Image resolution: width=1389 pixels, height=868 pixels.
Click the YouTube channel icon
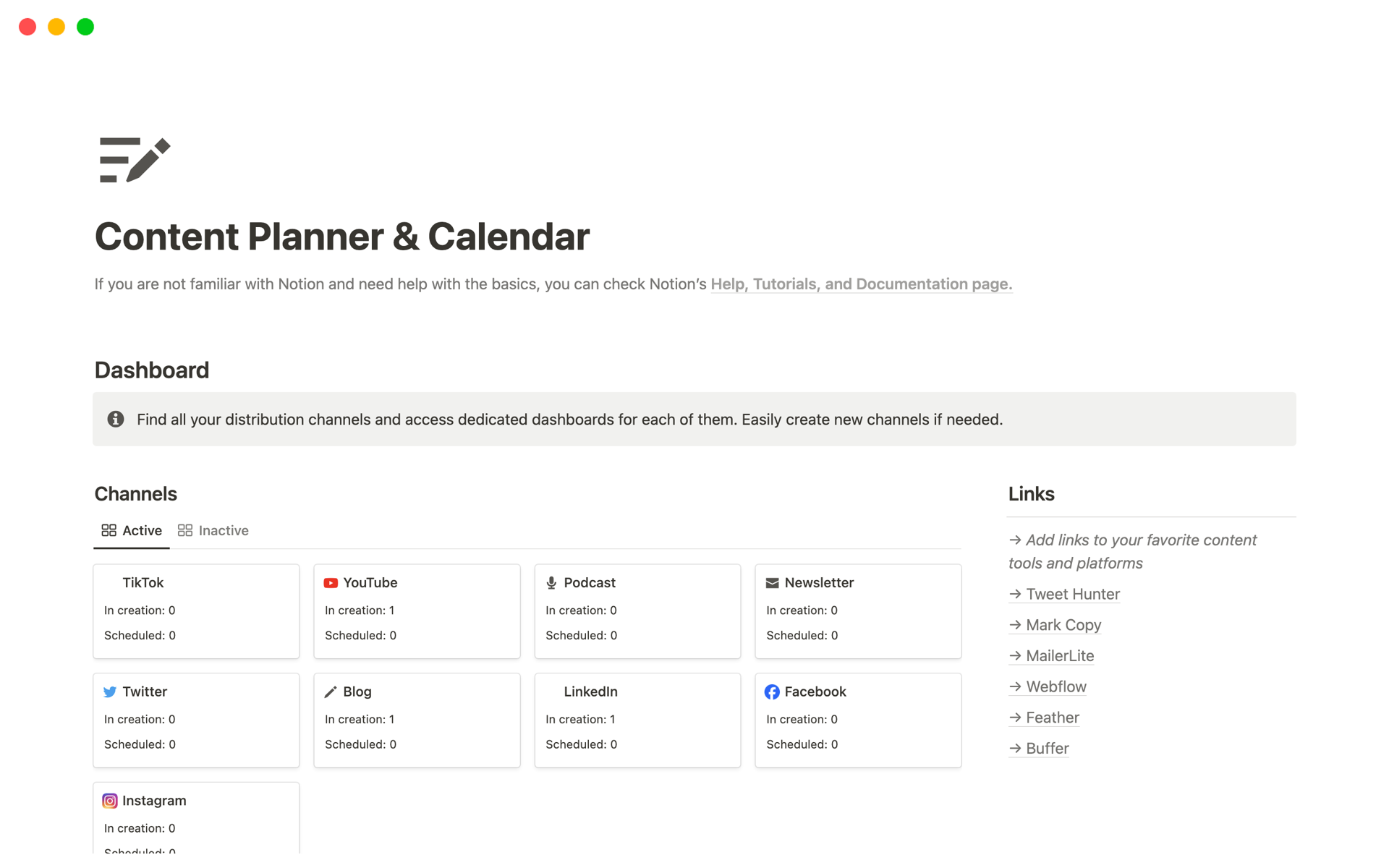pyautogui.click(x=330, y=582)
